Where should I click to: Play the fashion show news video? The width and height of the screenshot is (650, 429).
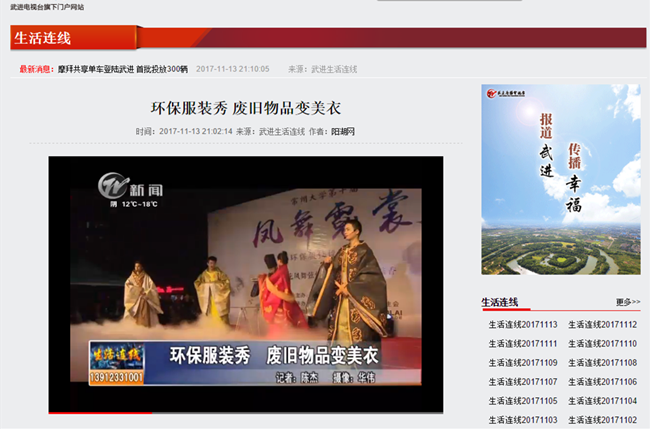[x=246, y=282]
